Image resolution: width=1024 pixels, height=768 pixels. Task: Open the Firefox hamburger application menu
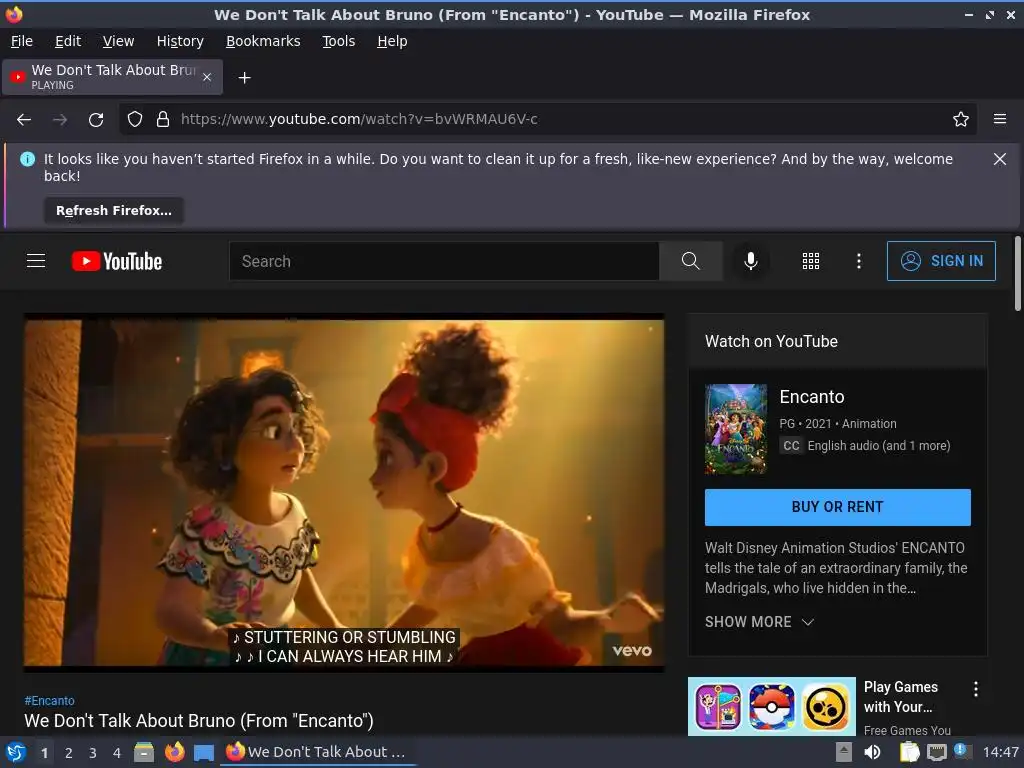click(x=1000, y=119)
